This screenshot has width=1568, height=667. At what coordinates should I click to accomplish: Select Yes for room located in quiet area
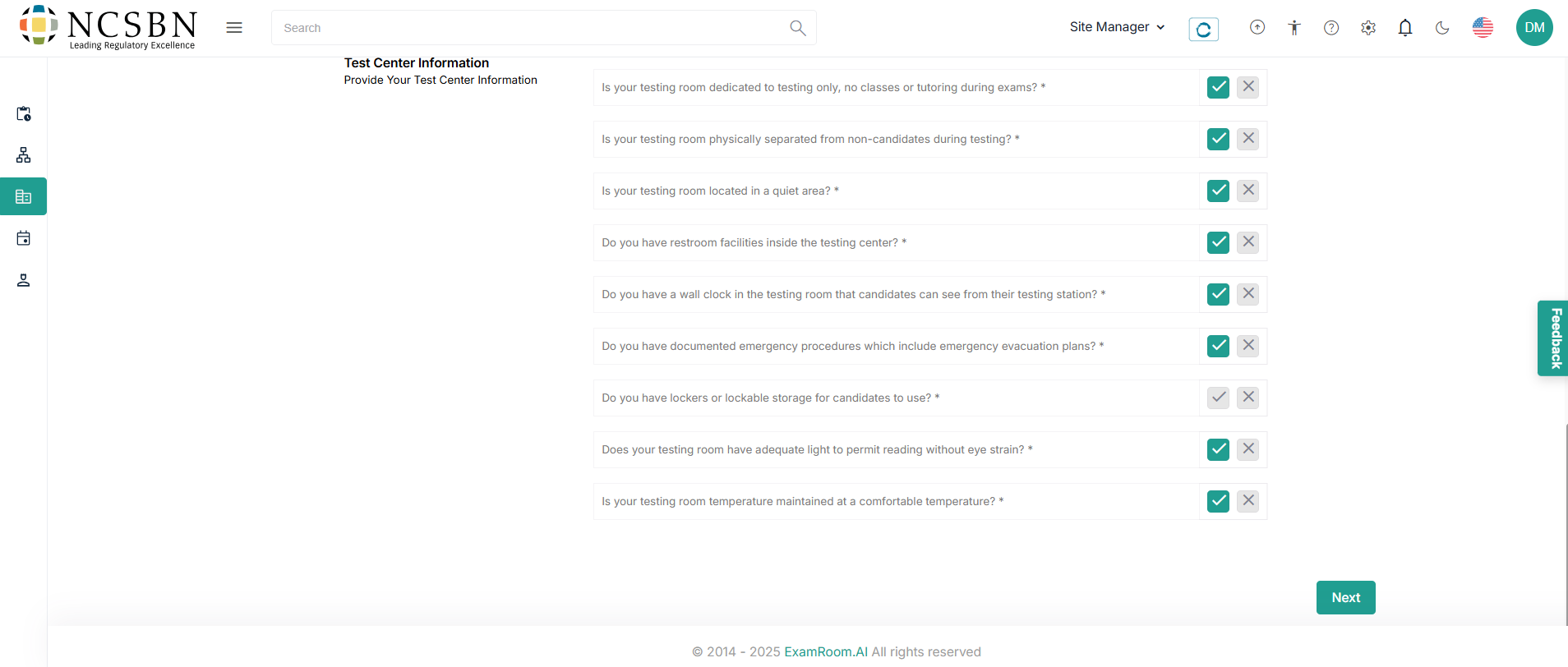tap(1218, 191)
